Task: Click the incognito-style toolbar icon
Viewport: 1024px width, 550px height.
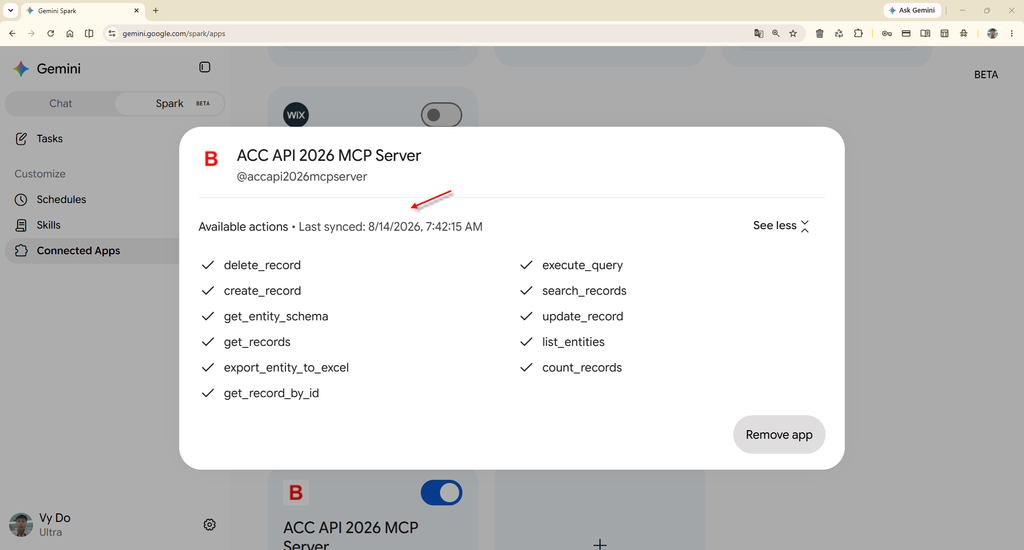Action: 964,33
